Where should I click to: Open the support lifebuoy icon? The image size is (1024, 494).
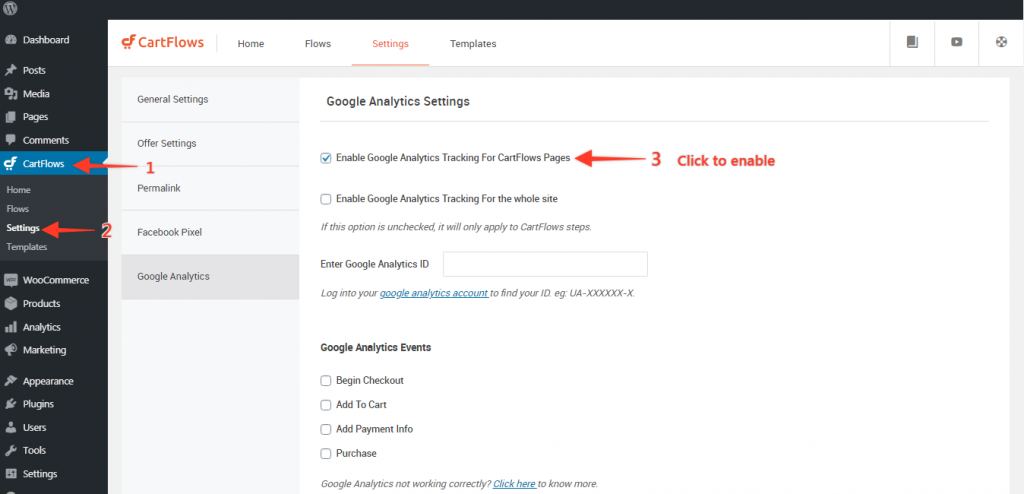pos(1001,42)
